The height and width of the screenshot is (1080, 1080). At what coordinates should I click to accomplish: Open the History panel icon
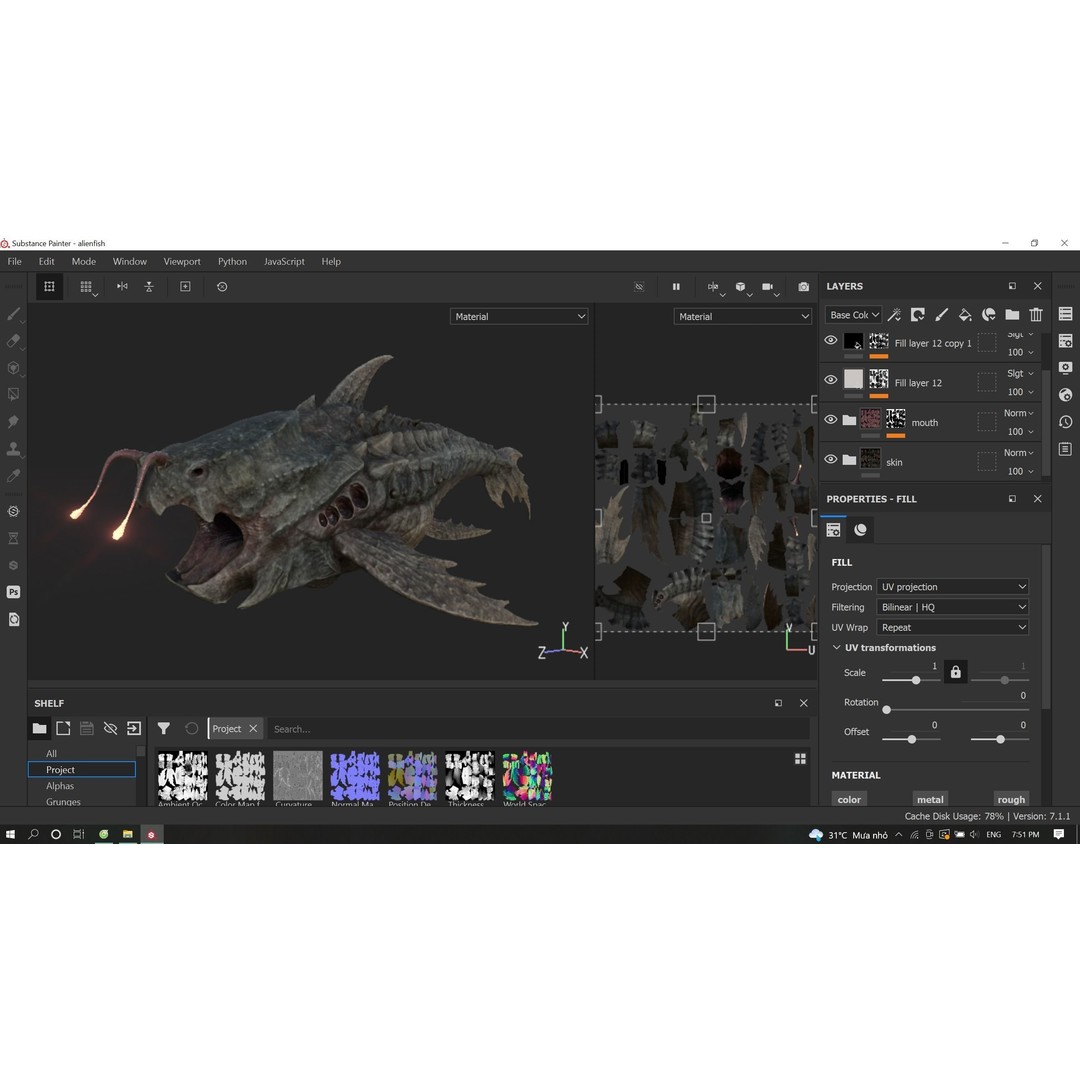(1066, 422)
